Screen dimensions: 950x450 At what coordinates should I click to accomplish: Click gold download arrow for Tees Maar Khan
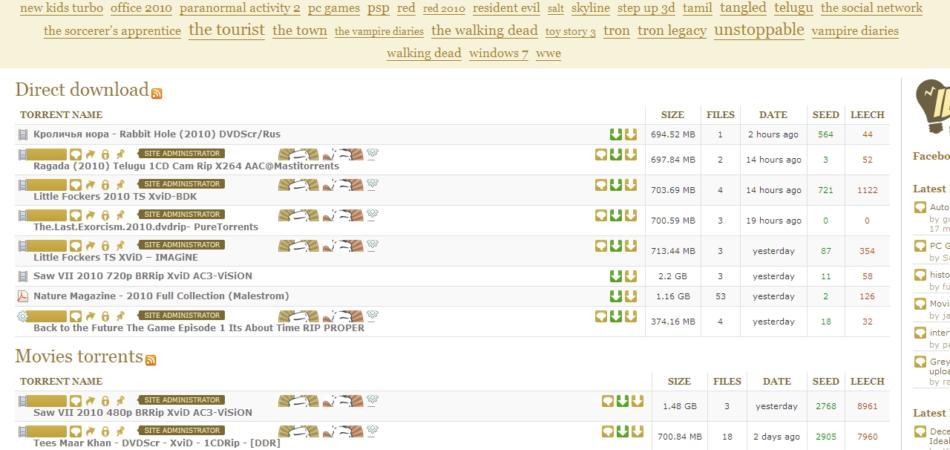637,431
